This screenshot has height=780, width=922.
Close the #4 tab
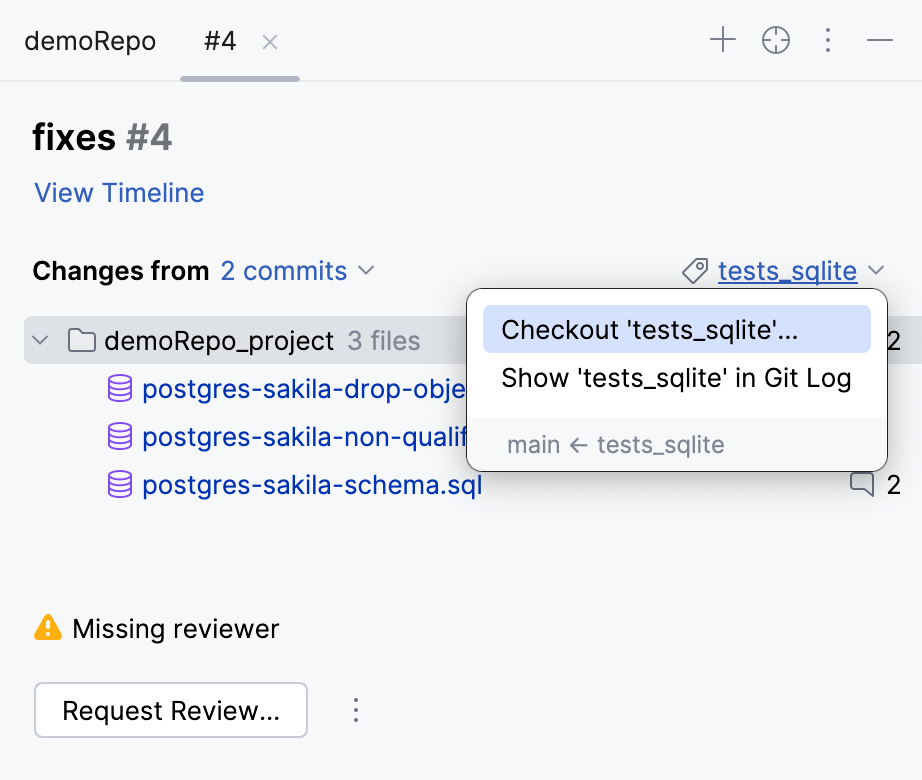tap(270, 42)
